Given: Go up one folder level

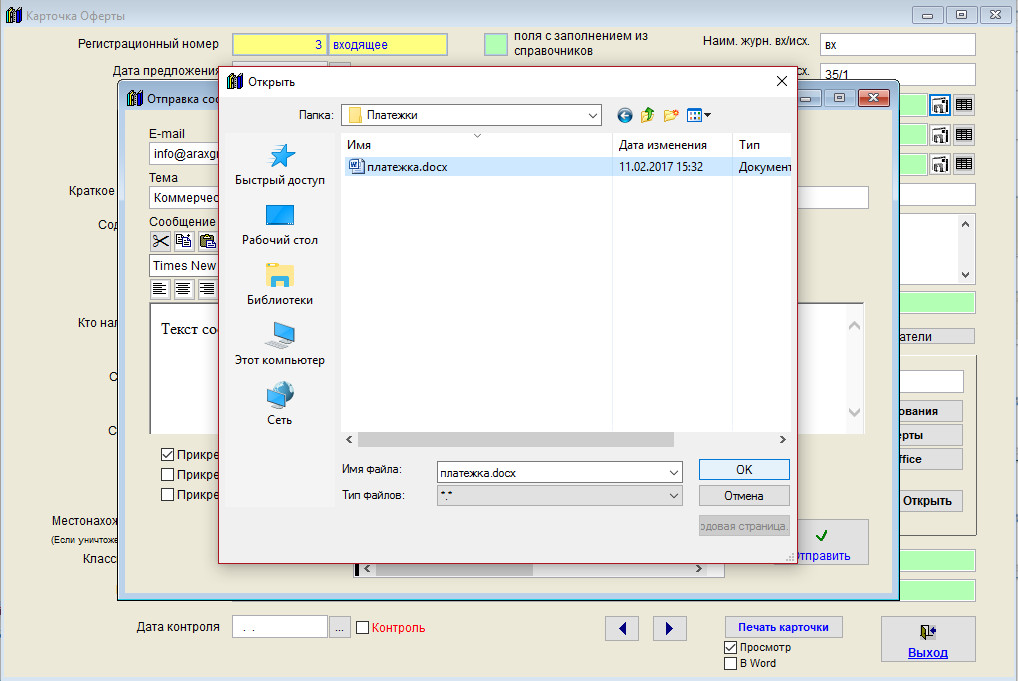Looking at the screenshot, I should point(647,116).
